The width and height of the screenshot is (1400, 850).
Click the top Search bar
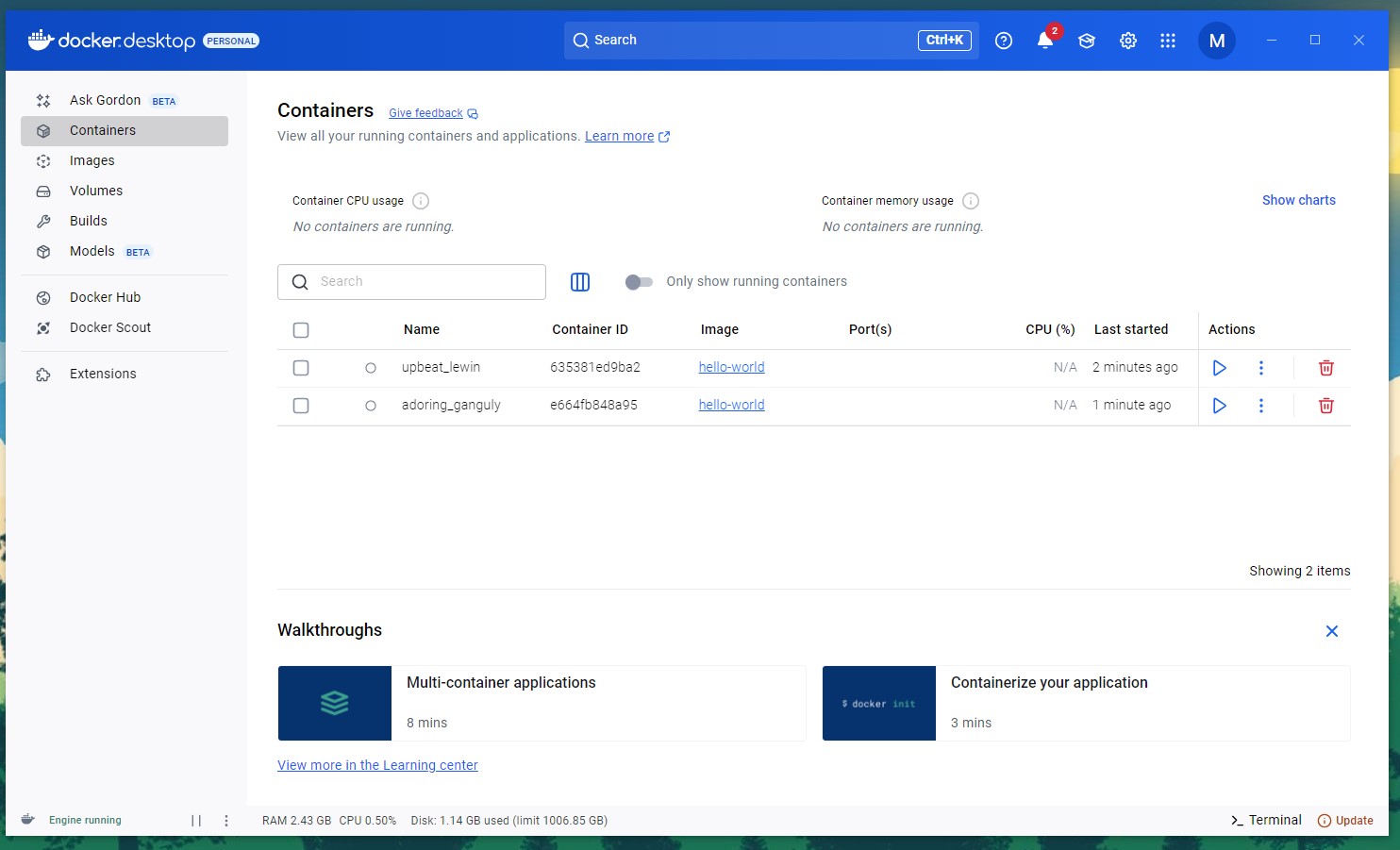coord(771,41)
